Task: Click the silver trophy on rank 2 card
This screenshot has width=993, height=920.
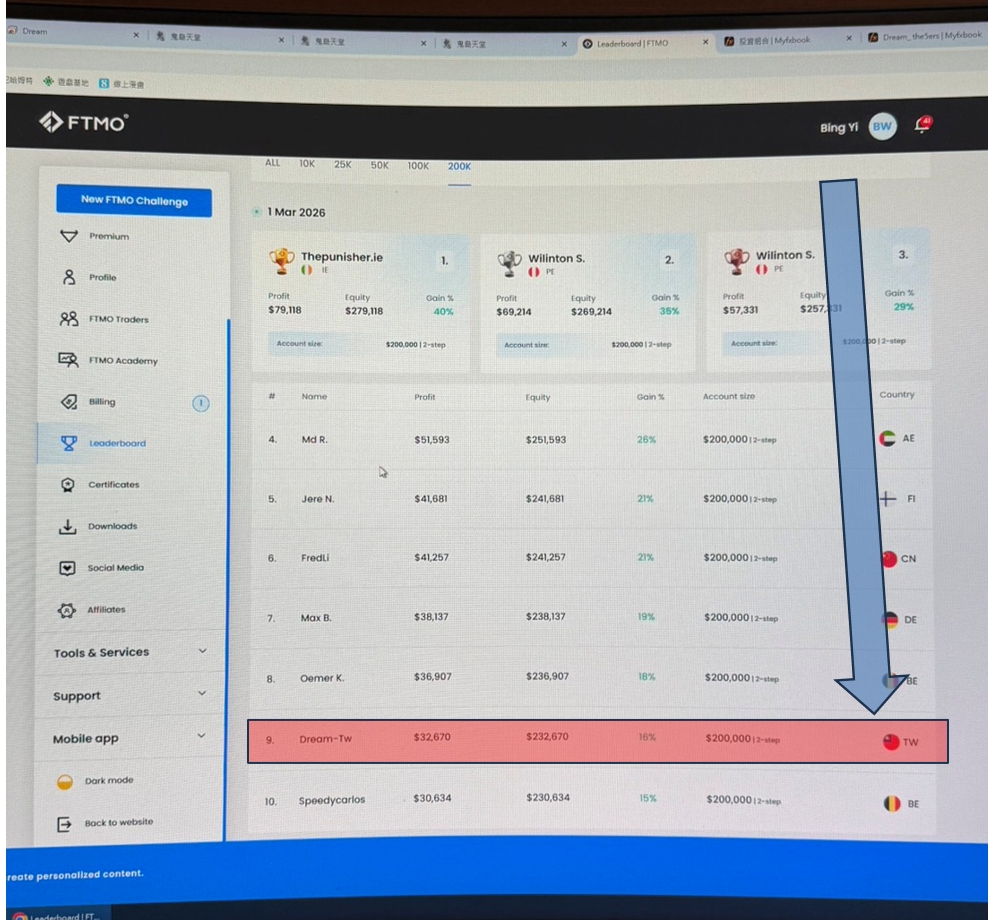Action: 509,263
